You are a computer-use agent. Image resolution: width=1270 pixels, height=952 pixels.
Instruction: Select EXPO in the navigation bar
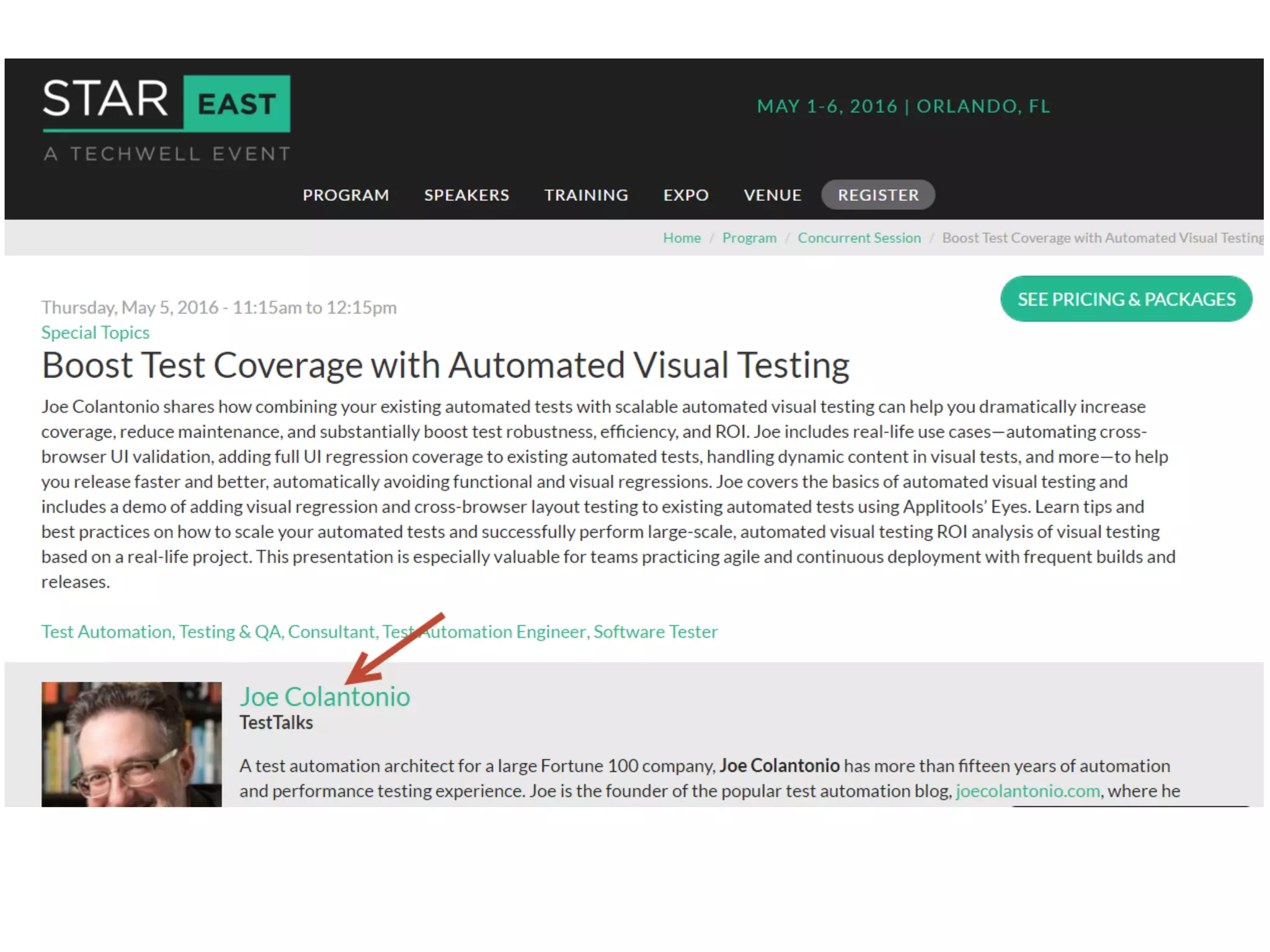685,195
